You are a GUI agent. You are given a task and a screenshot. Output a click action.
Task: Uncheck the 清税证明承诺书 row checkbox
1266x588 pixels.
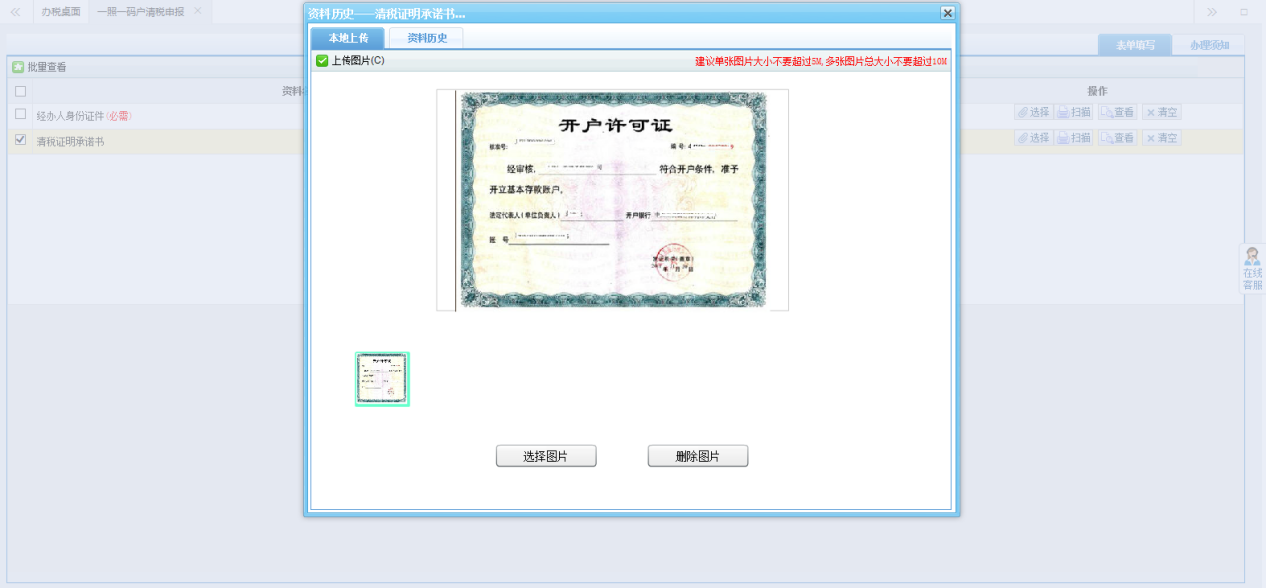click(x=21, y=141)
